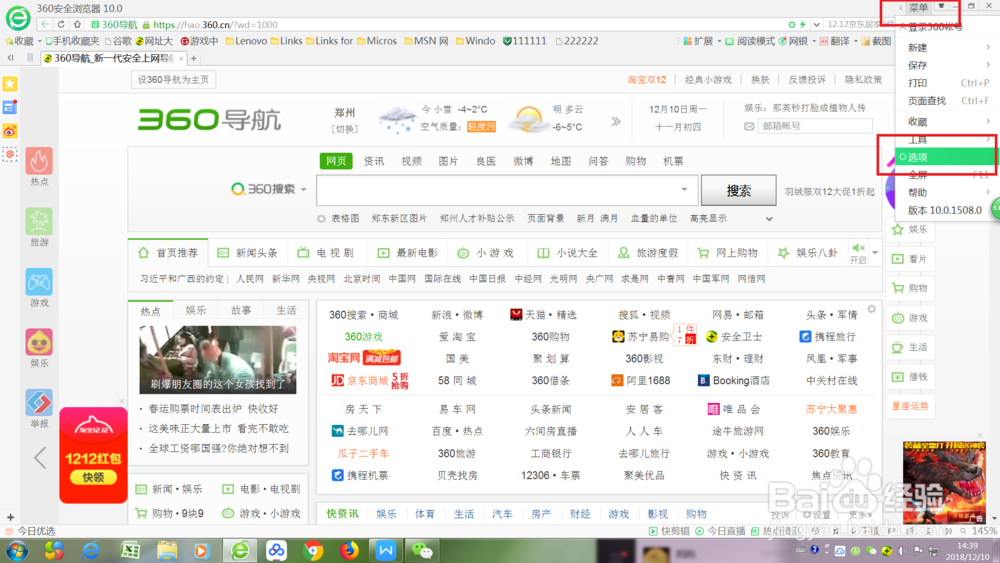Launch Firefox from the taskbar

click(x=349, y=550)
